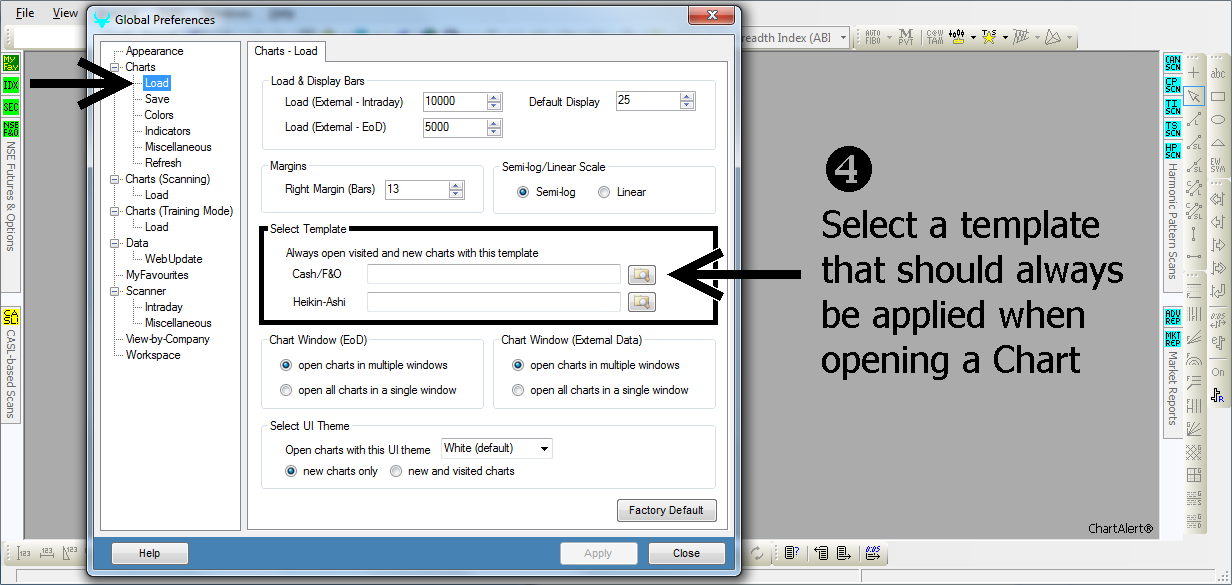1232x585 pixels.
Task: Open the TS SCN scan icon
Action: [1173, 129]
